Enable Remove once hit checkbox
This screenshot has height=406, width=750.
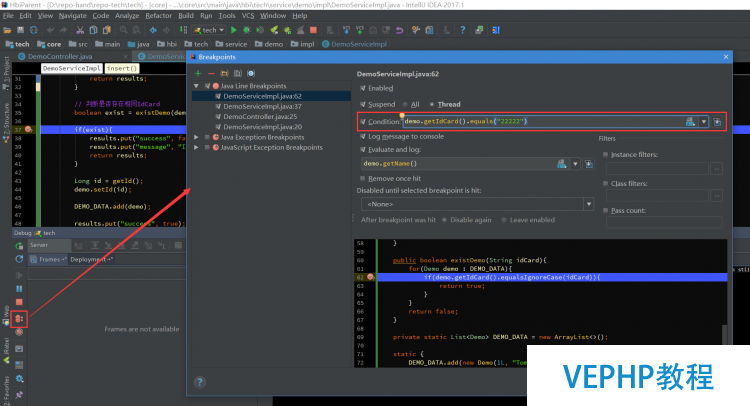point(363,178)
